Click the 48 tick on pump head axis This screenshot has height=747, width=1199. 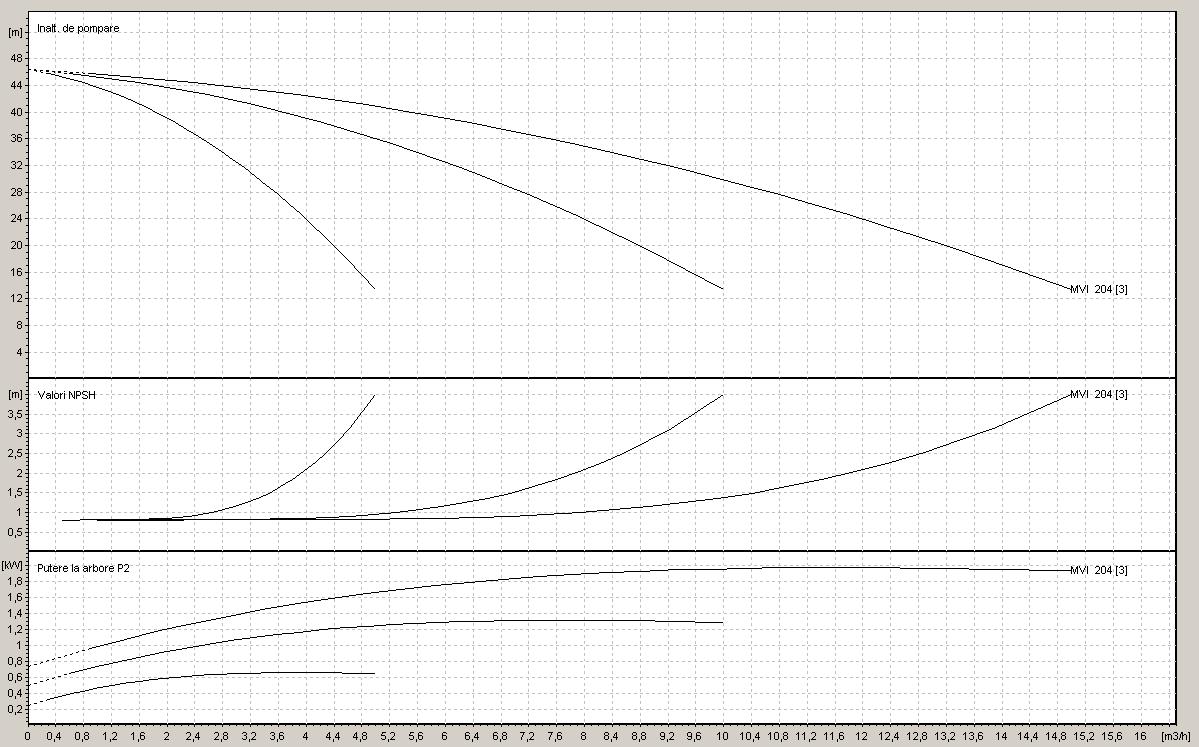15,59
